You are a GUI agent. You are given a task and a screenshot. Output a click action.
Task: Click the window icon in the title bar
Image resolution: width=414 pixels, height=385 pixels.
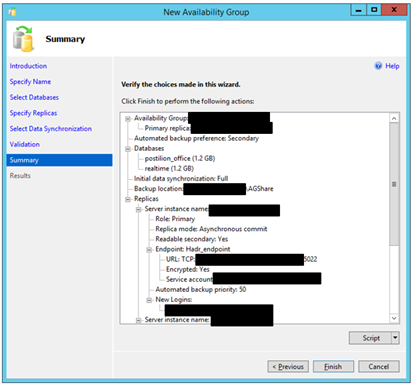[x=13, y=12]
